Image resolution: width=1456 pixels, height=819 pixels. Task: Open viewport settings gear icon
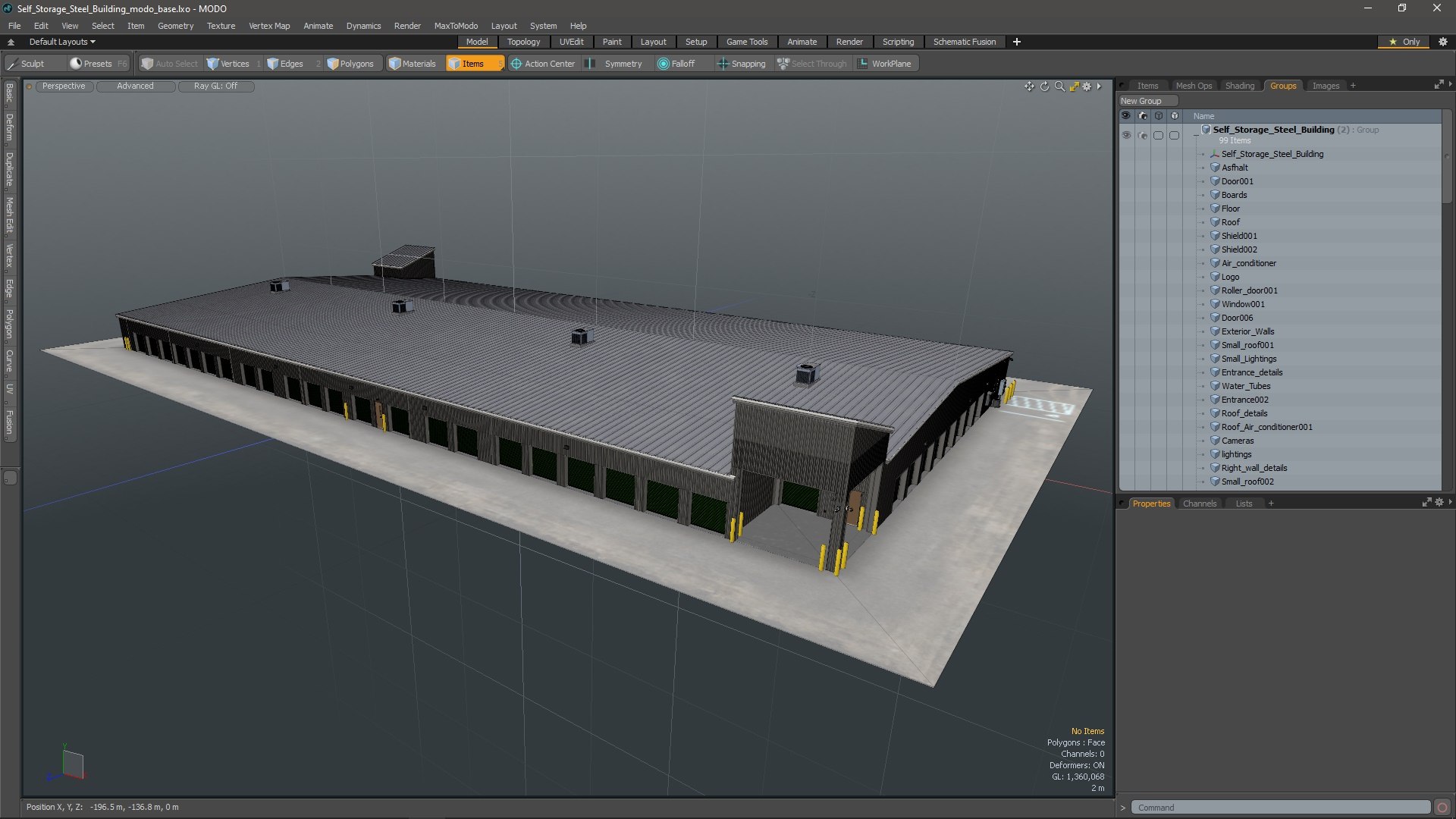(1087, 86)
